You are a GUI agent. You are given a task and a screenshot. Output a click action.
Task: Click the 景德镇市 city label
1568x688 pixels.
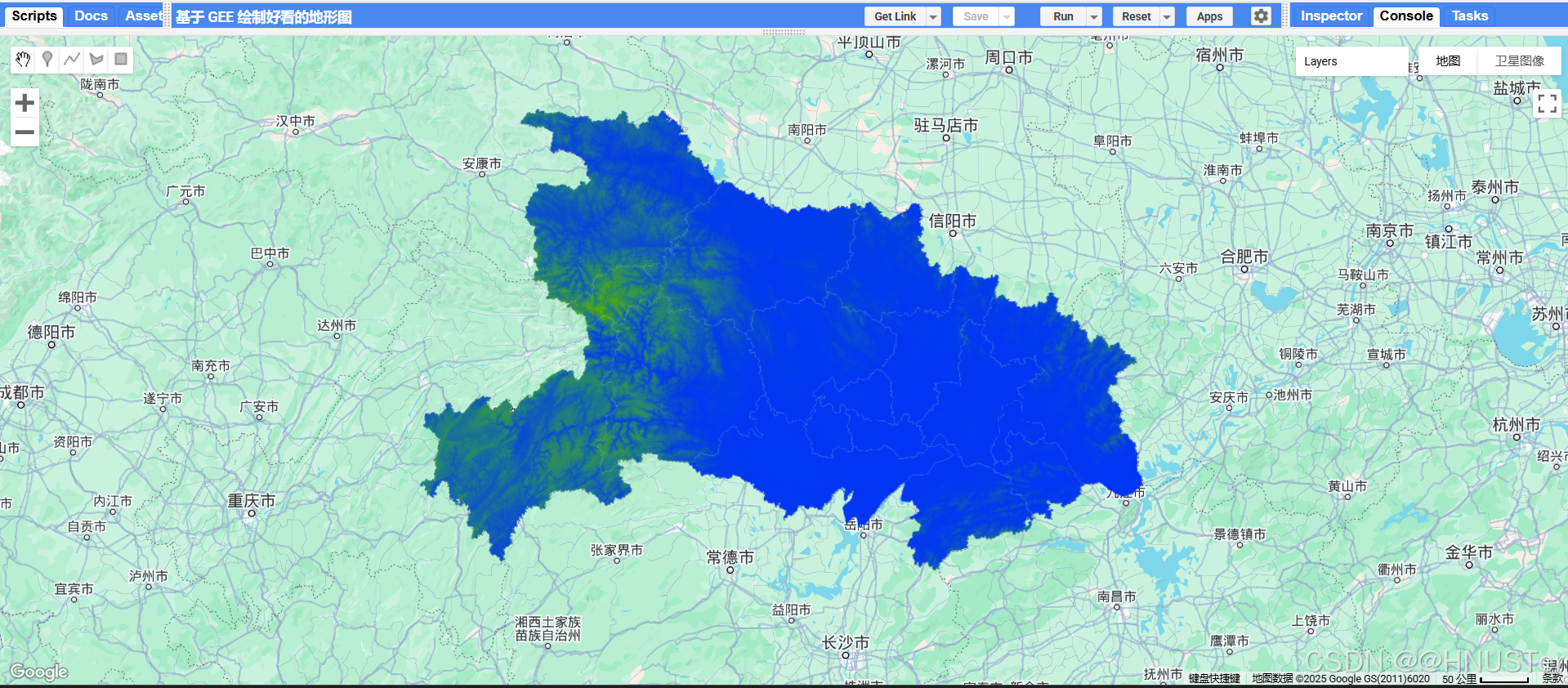click(1240, 534)
